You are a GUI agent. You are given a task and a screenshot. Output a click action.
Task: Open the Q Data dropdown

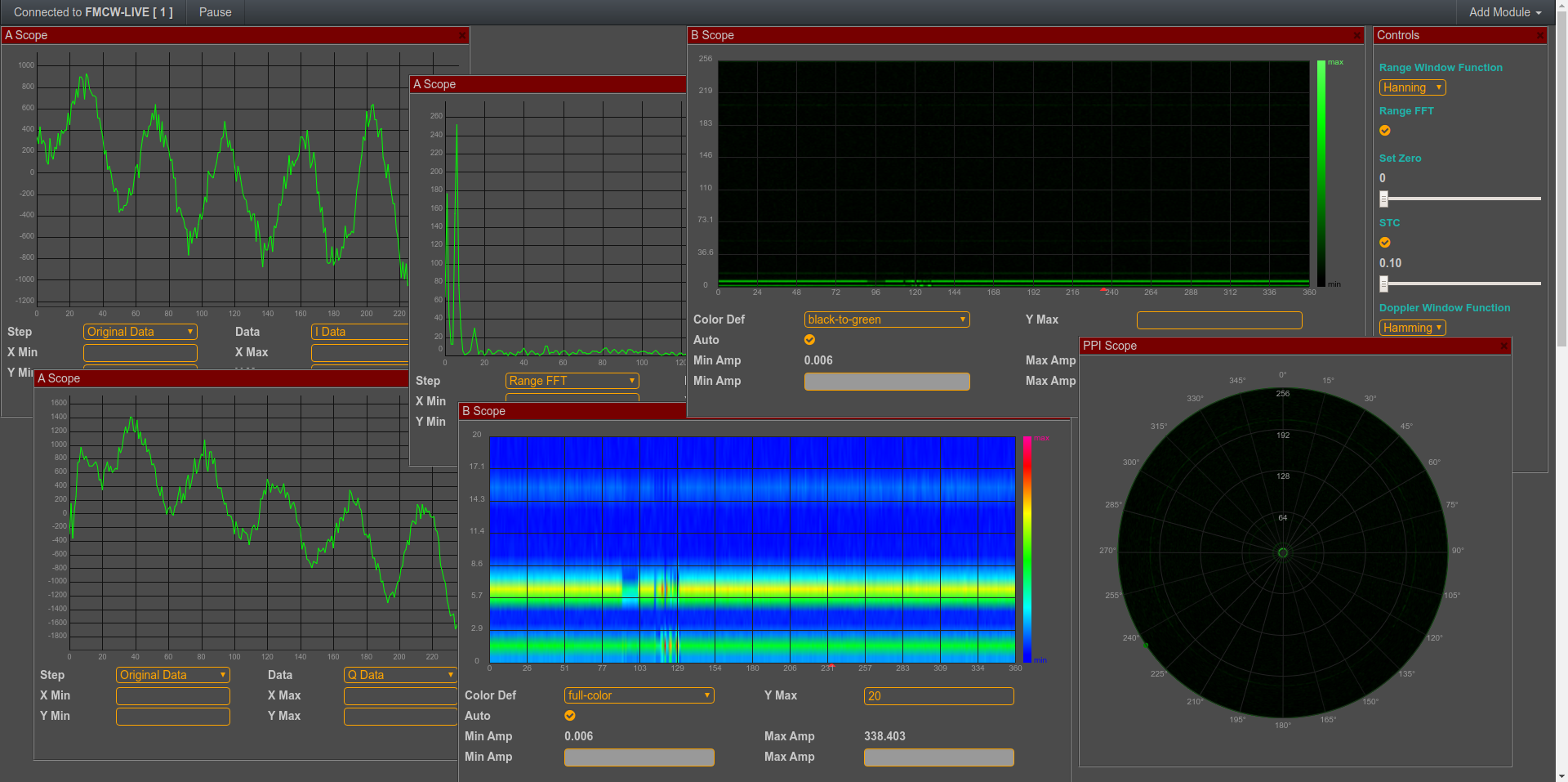(x=399, y=675)
